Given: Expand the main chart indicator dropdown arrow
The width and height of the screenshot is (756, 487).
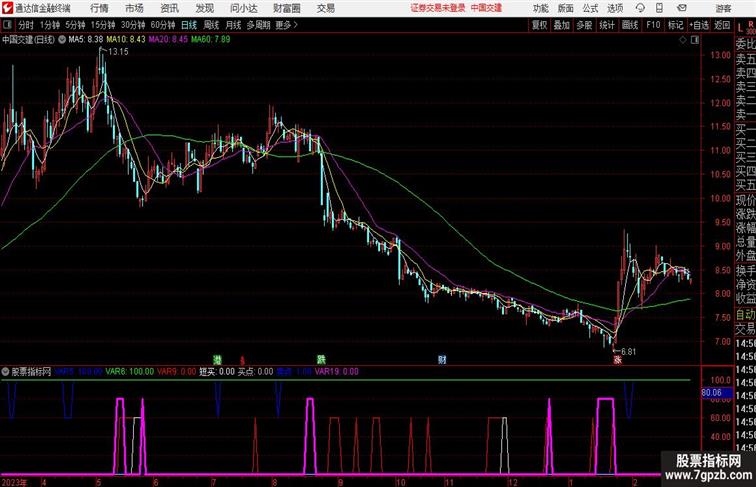Looking at the screenshot, I should [62, 40].
